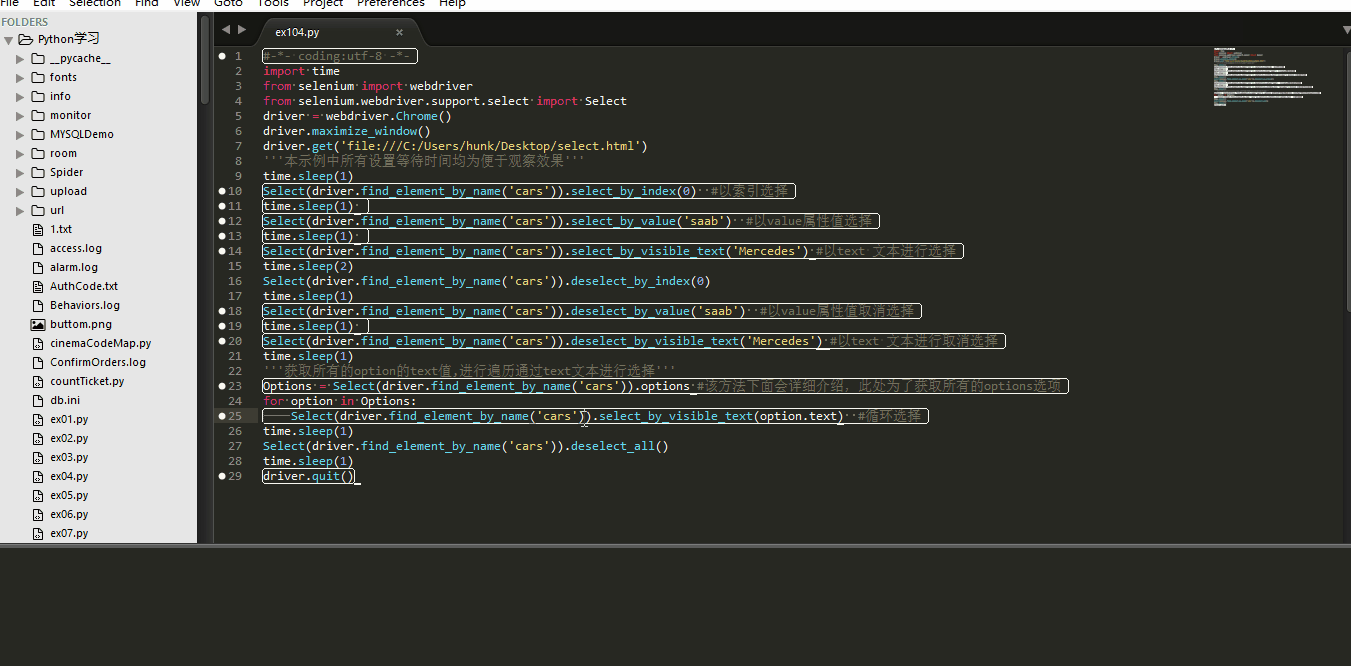Open countTicket.py in the sidebar
The height and width of the screenshot is (666, 1351).
87,381
